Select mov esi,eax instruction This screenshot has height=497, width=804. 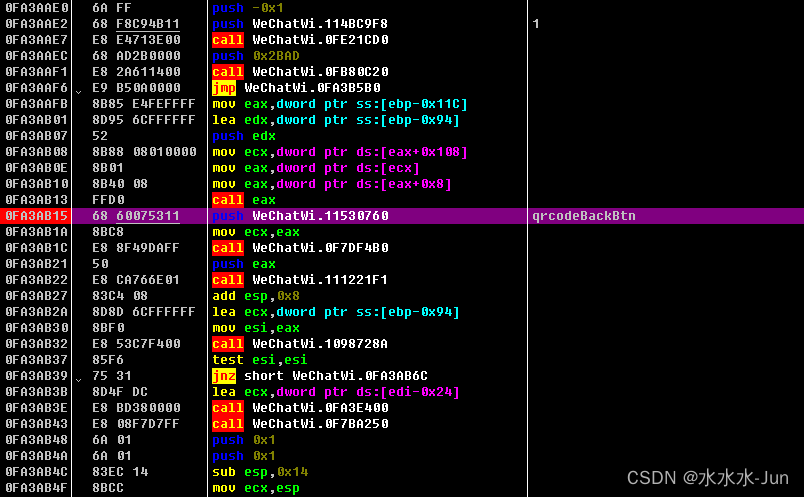point(256,328)
